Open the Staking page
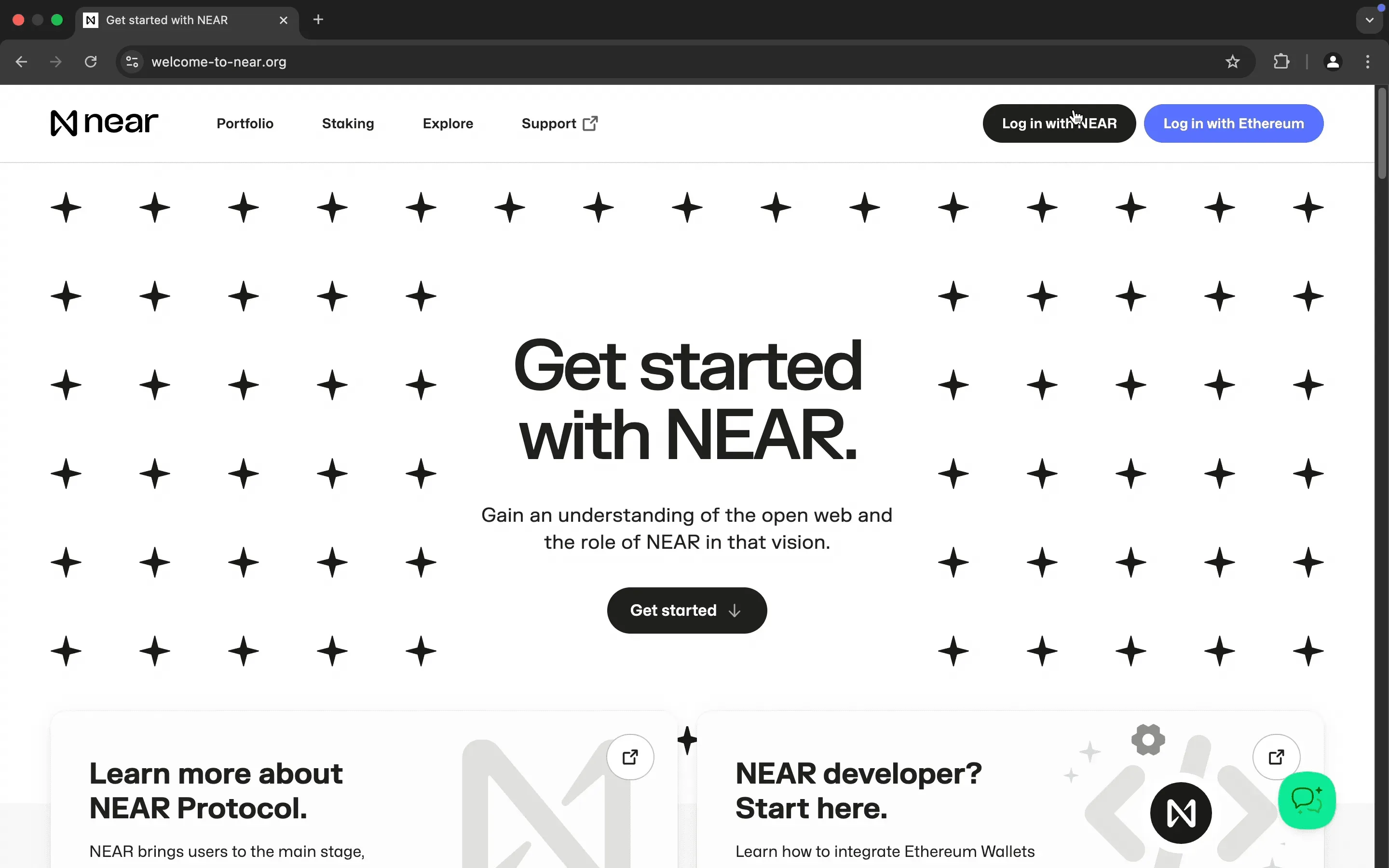The width and height of the screenshot is (1389, 868). [348, 123]
